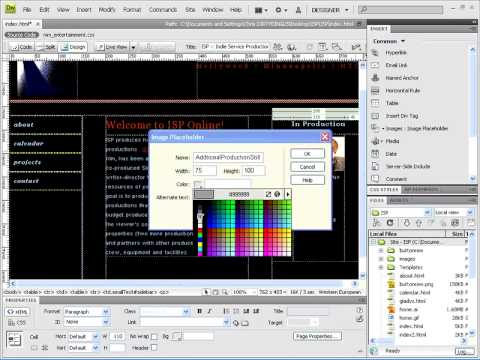Click the Browse for File folder icon

point(245,323)
